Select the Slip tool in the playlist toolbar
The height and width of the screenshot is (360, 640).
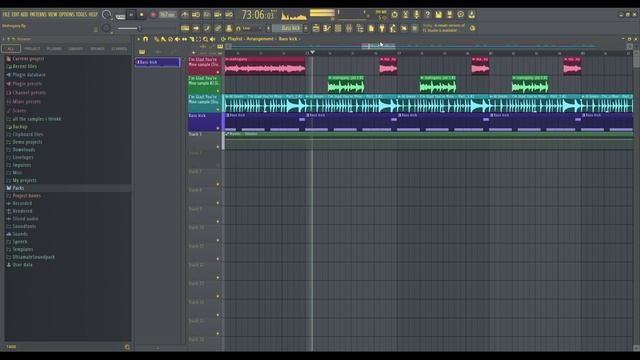pyautogui.click(x=184, y=39)
